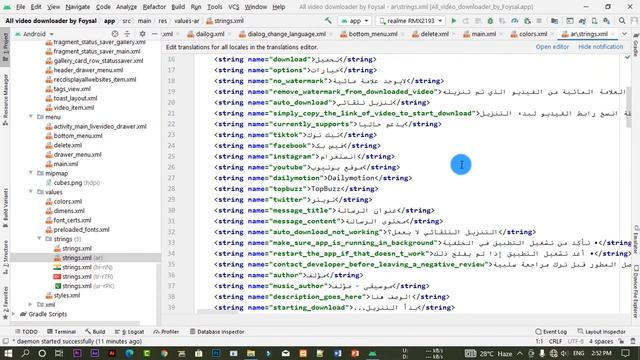Switch to the delete.xml editor tab
640x360 pixels.
[x=431, y=34]
